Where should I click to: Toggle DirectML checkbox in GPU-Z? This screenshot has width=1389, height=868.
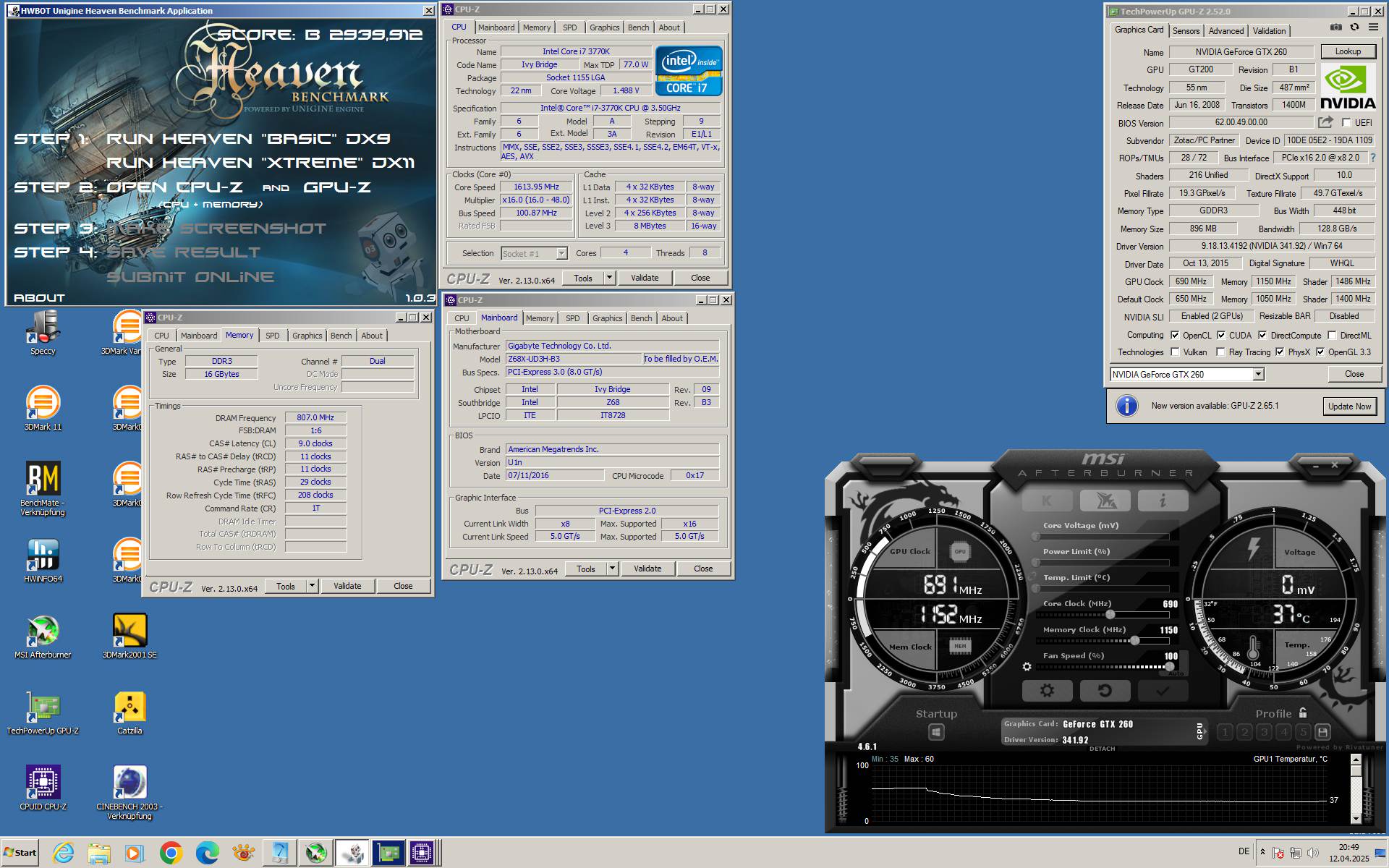tap(1332, 335)
